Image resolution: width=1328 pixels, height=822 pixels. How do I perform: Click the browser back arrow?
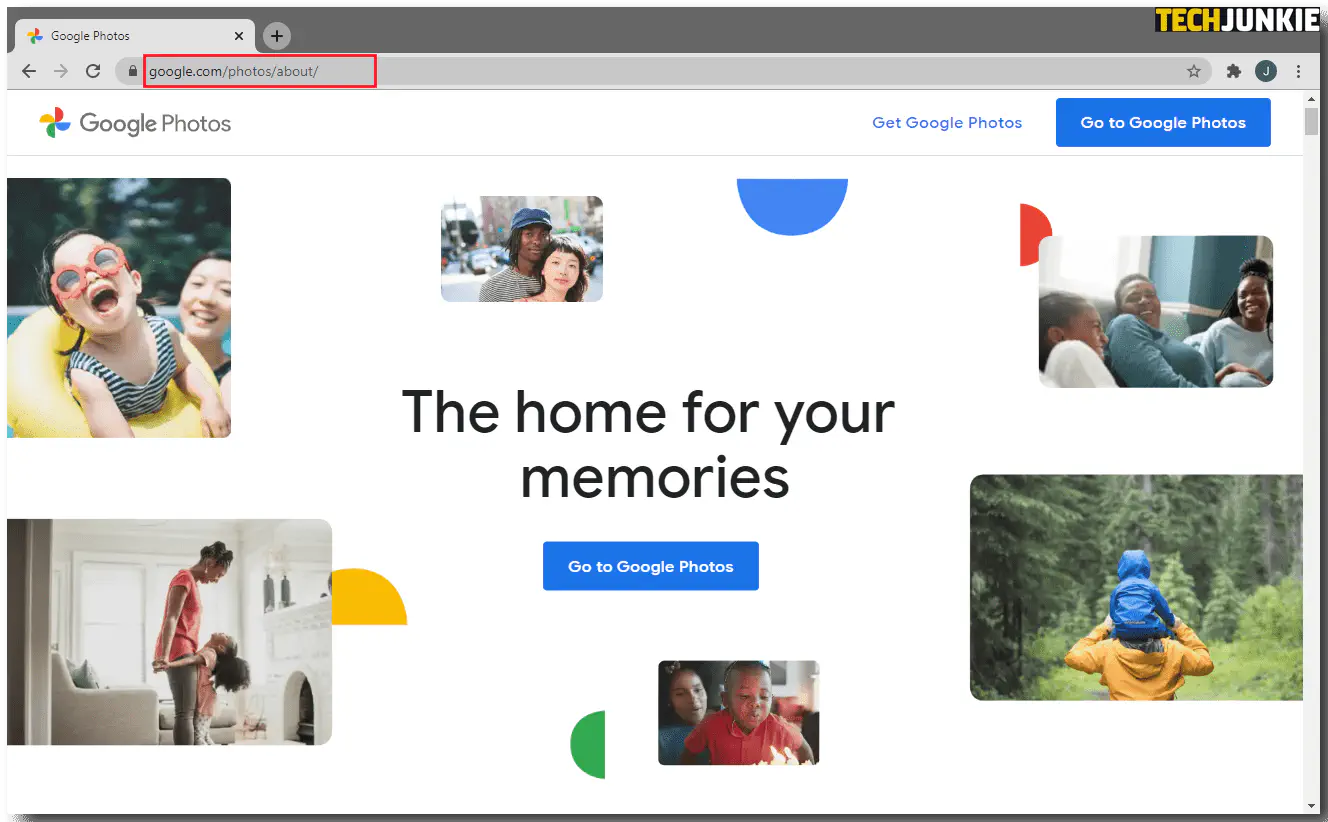[x=29, y=71]
